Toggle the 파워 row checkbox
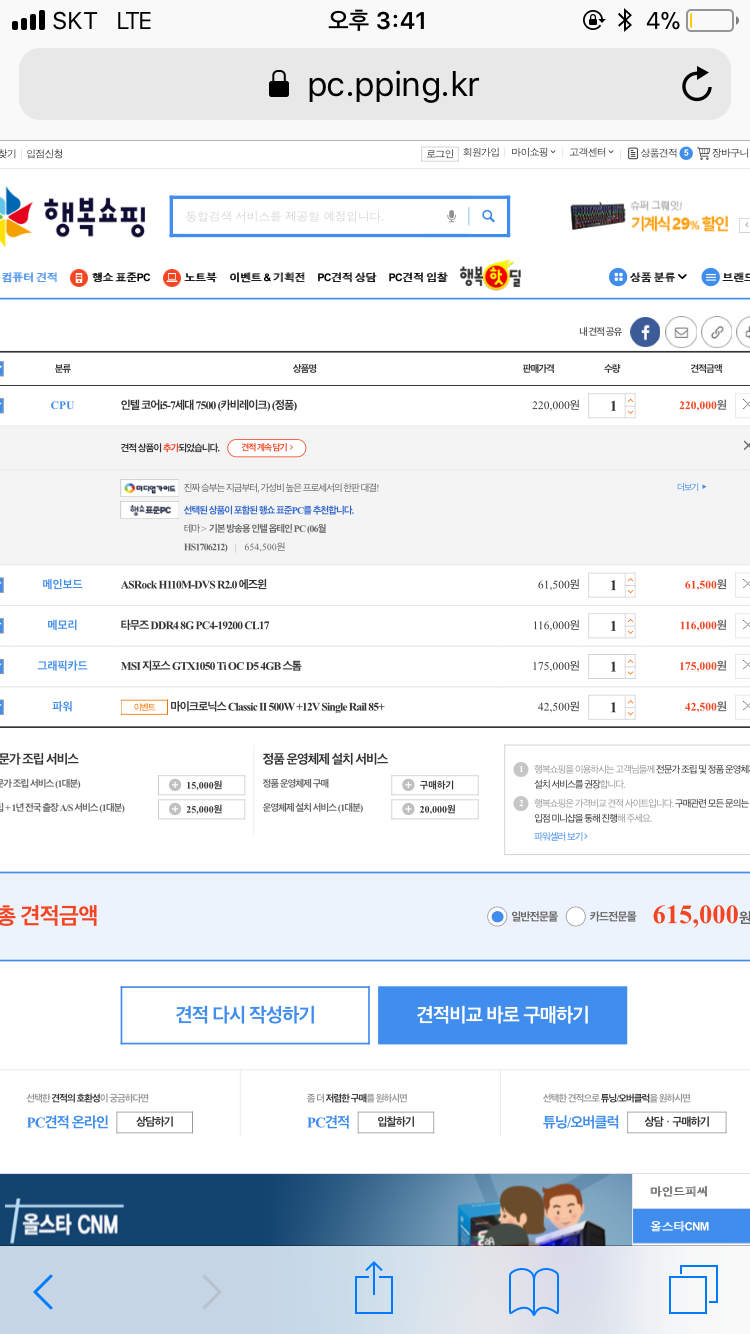Image resolution: width=750 pixels, height=1334 pixels. click(1, 706)
